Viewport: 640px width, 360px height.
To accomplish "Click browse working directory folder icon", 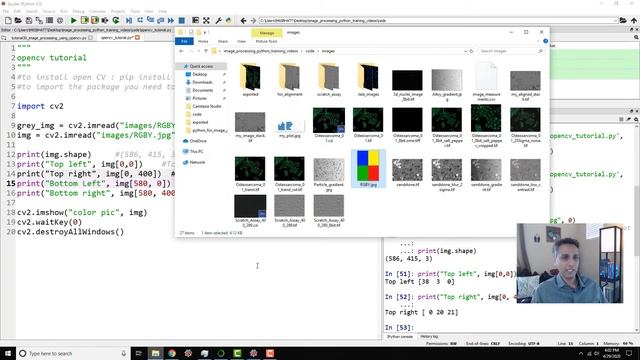I will click(623, 20).
